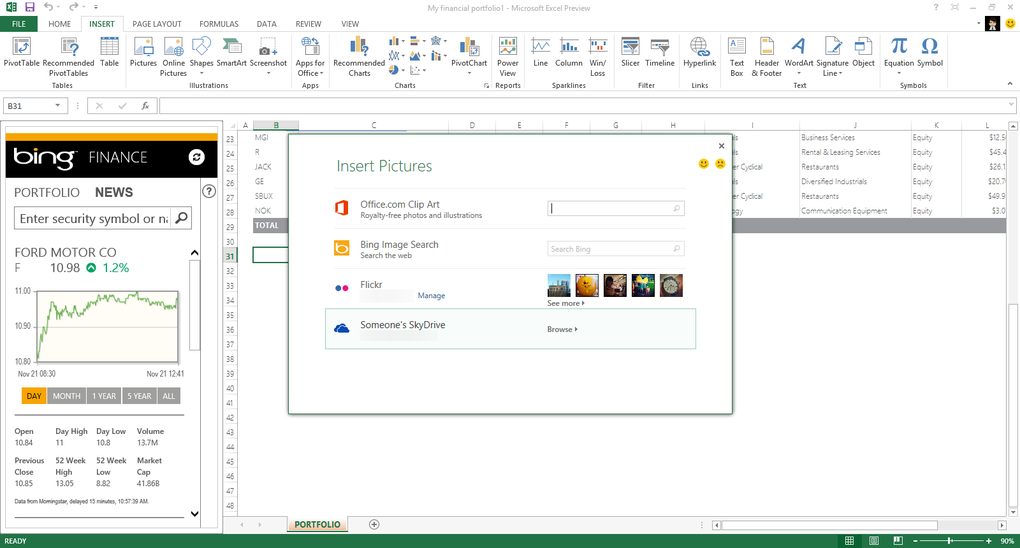Open the Symbol dialog
1020x548 pixels.
pyautogui.click(x=930, y=52)
